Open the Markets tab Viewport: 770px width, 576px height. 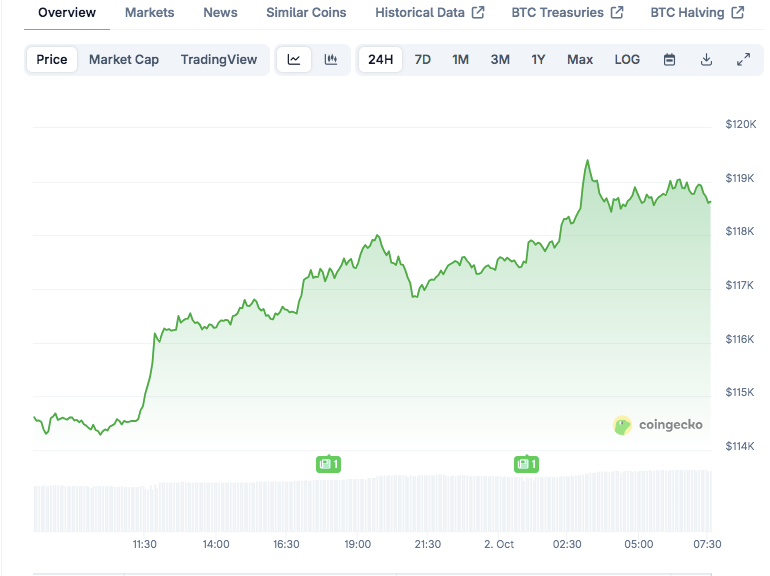[149, 13]
